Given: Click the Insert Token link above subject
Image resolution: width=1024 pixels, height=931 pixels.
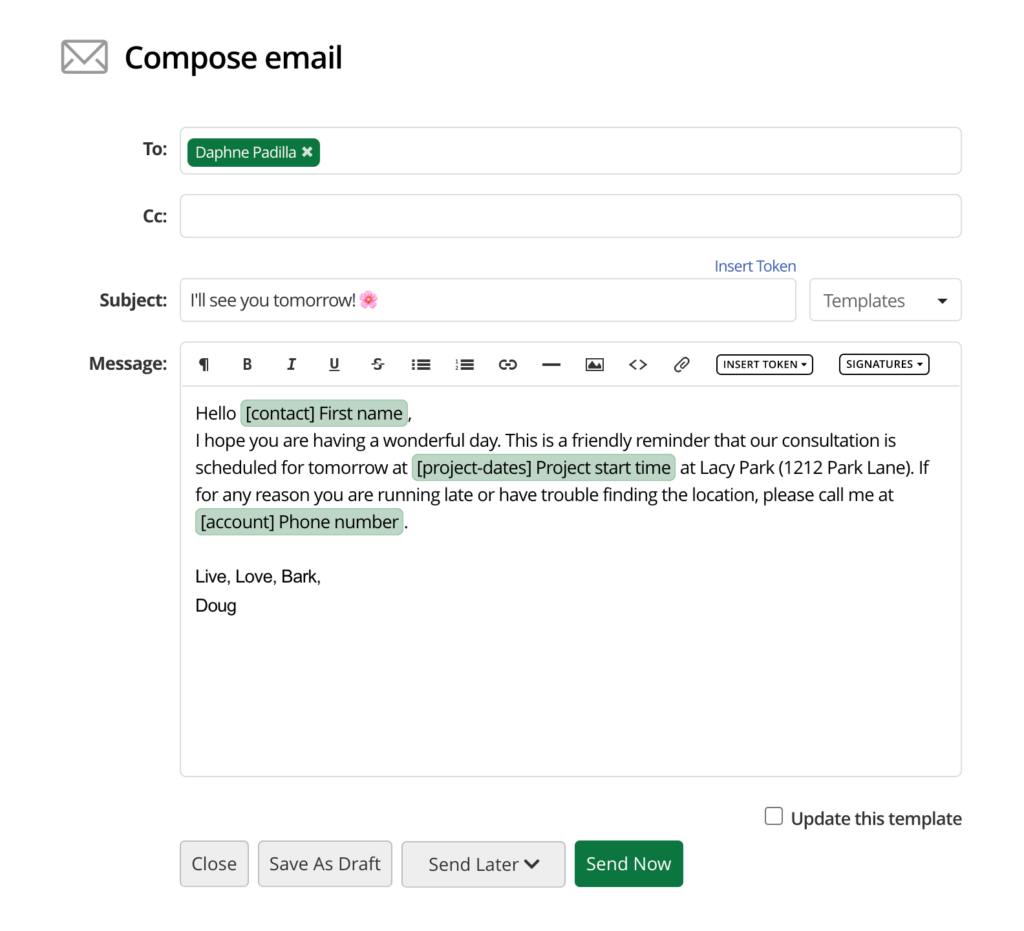Looking at the screenshot, I should tap(755, 266).
